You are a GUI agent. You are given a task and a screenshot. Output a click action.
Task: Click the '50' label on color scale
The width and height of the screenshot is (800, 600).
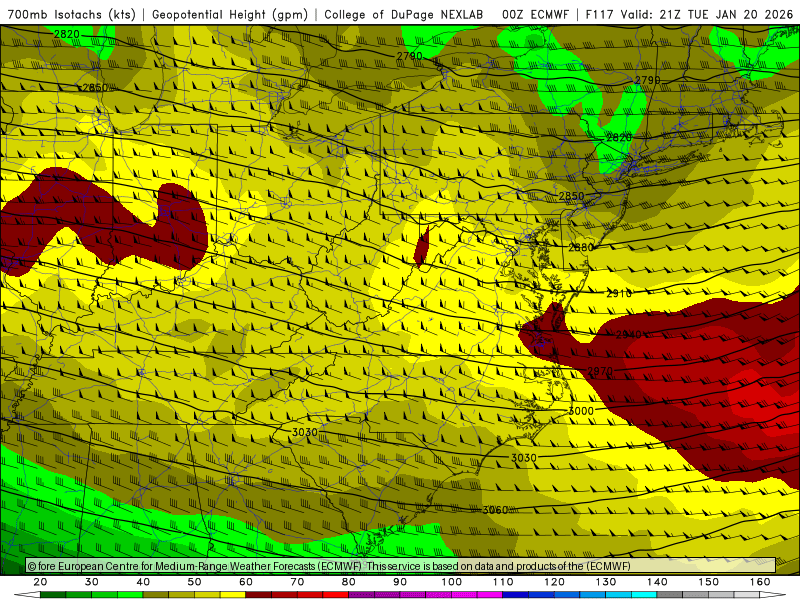[x=194, y=582]
